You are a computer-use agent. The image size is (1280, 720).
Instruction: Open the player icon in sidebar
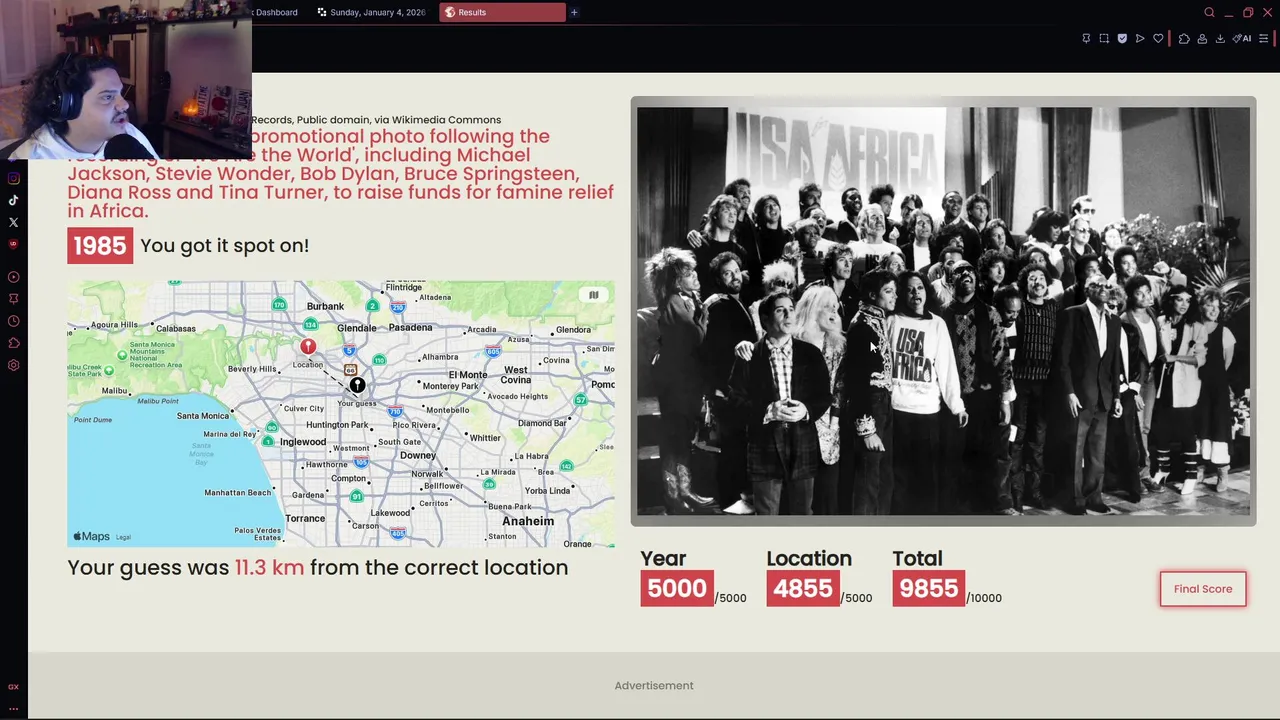click(x=13, y=277)
